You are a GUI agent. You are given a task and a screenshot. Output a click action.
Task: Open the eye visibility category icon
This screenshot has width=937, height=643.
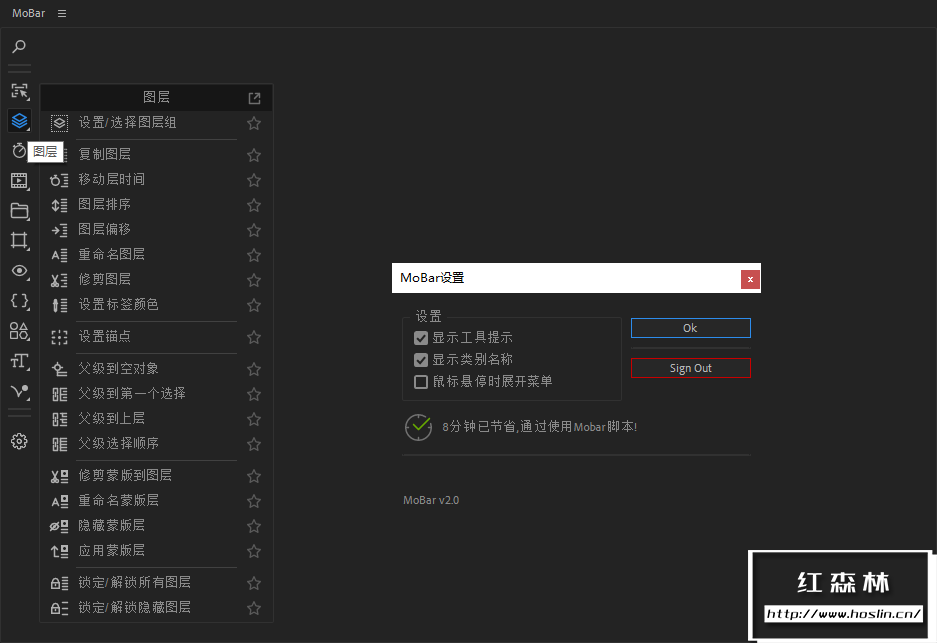coord(19,271)
